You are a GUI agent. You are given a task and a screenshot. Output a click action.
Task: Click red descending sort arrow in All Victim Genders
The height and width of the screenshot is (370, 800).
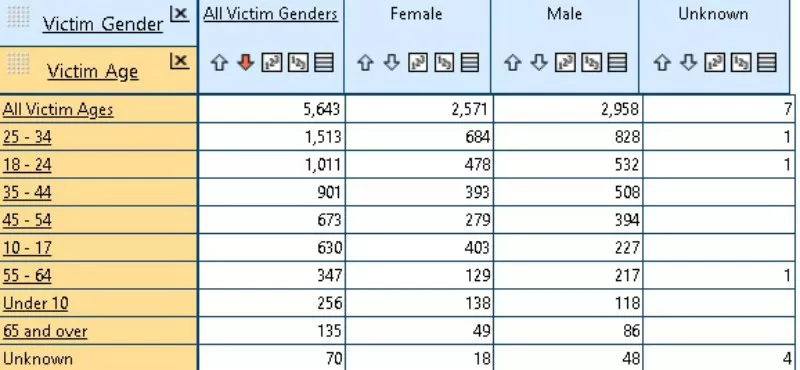(x=245, y=63)
